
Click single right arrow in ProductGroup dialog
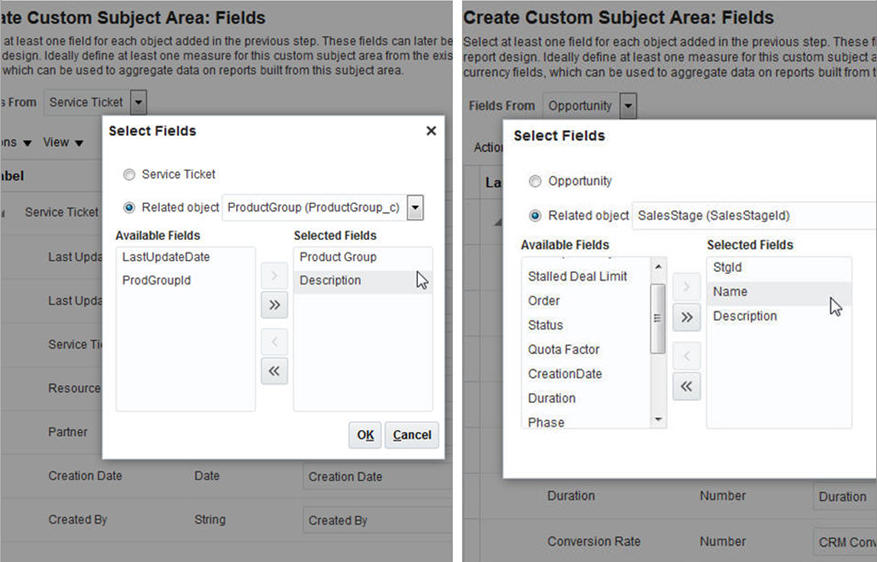[274, 273]
